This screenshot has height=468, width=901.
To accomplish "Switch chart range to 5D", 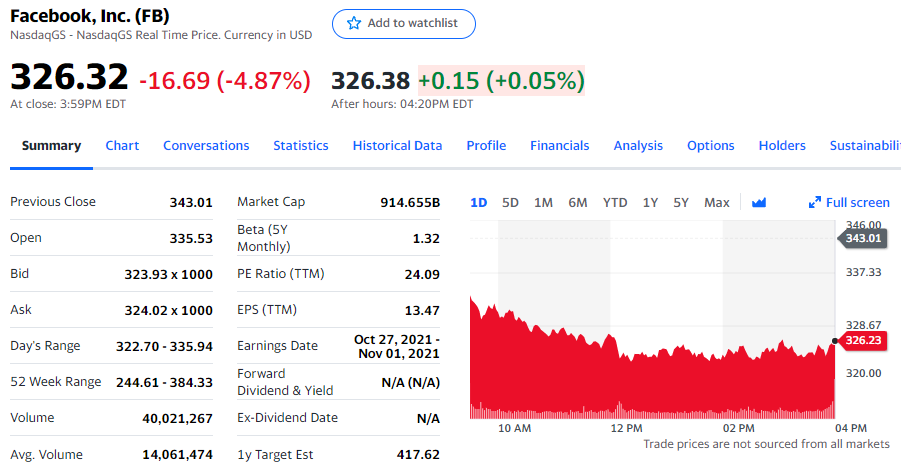I will tap(510, 202).
